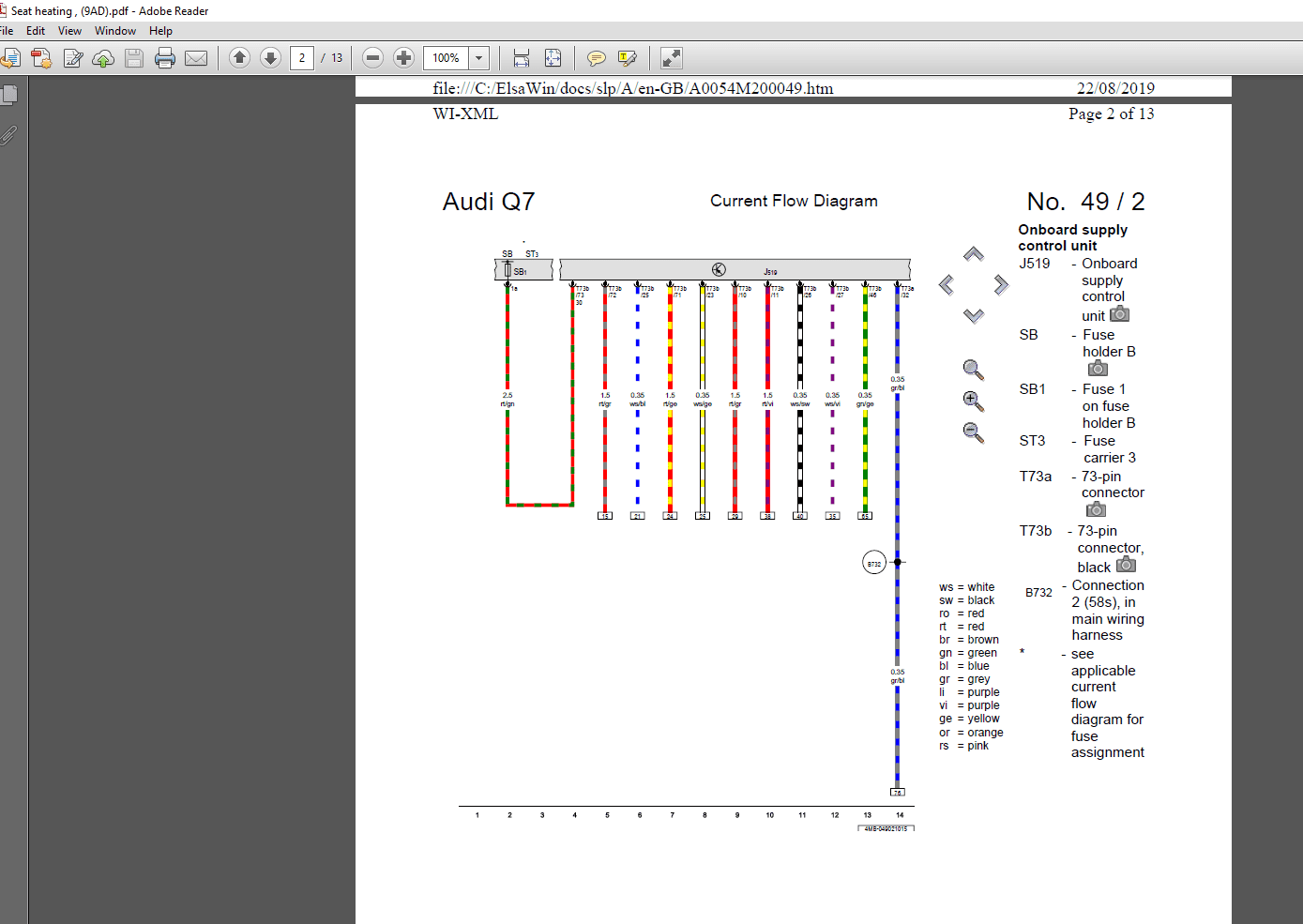Screen dimensions: 1303x924
Task: Click the diagram magnifier plus icon
Action: (x=974, y=401)
